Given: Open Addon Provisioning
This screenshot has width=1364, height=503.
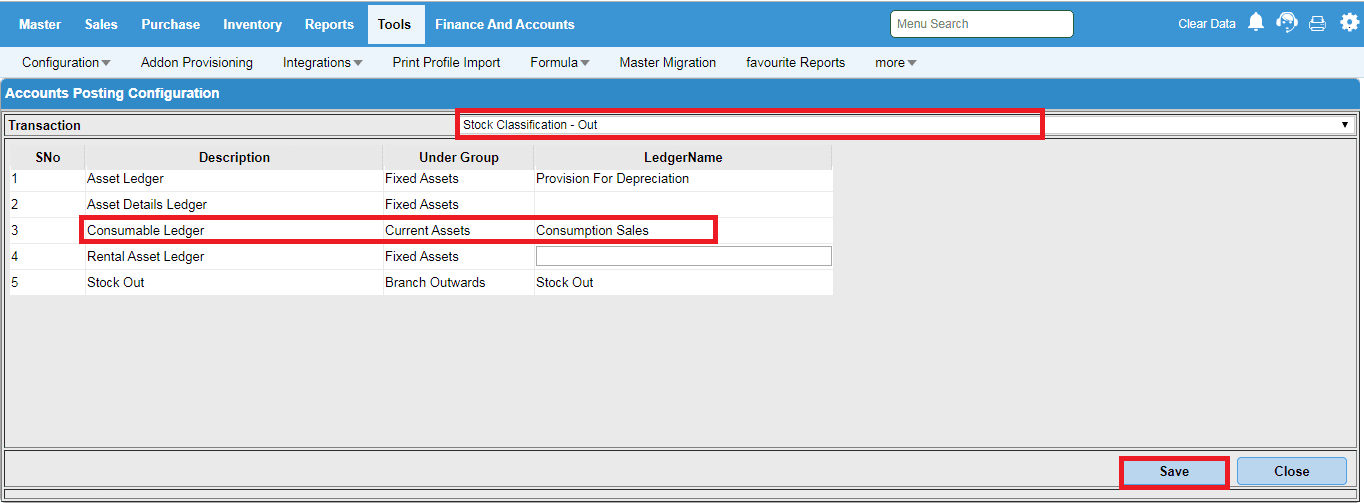Looking at the screenshot, I should click(197, 62).
